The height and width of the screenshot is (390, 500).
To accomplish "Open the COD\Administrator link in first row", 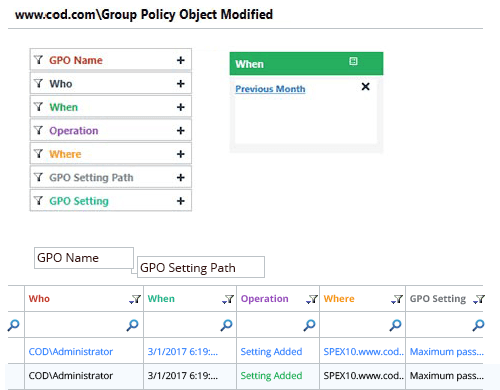I will pos(71,352).
